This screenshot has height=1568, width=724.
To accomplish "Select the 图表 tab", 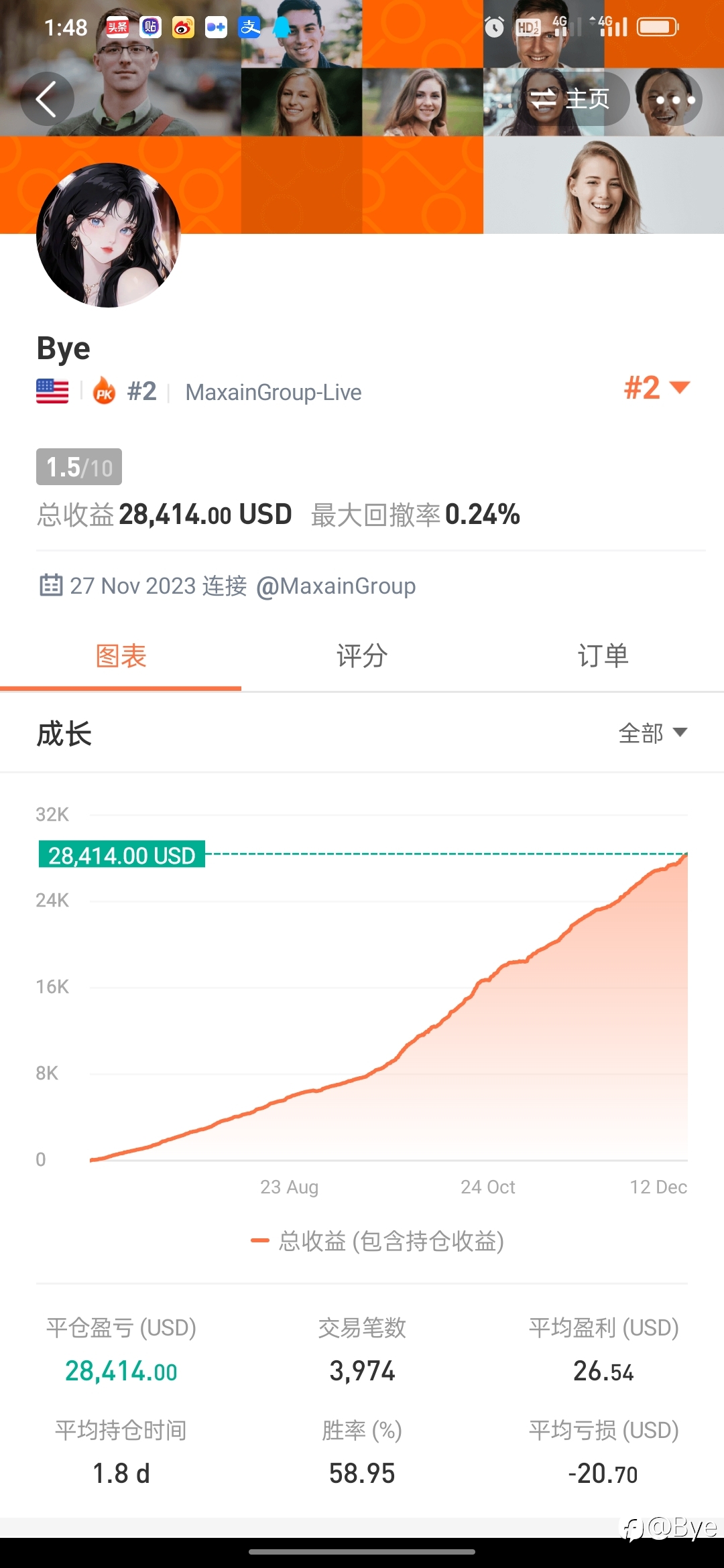I will pos(121,656).
